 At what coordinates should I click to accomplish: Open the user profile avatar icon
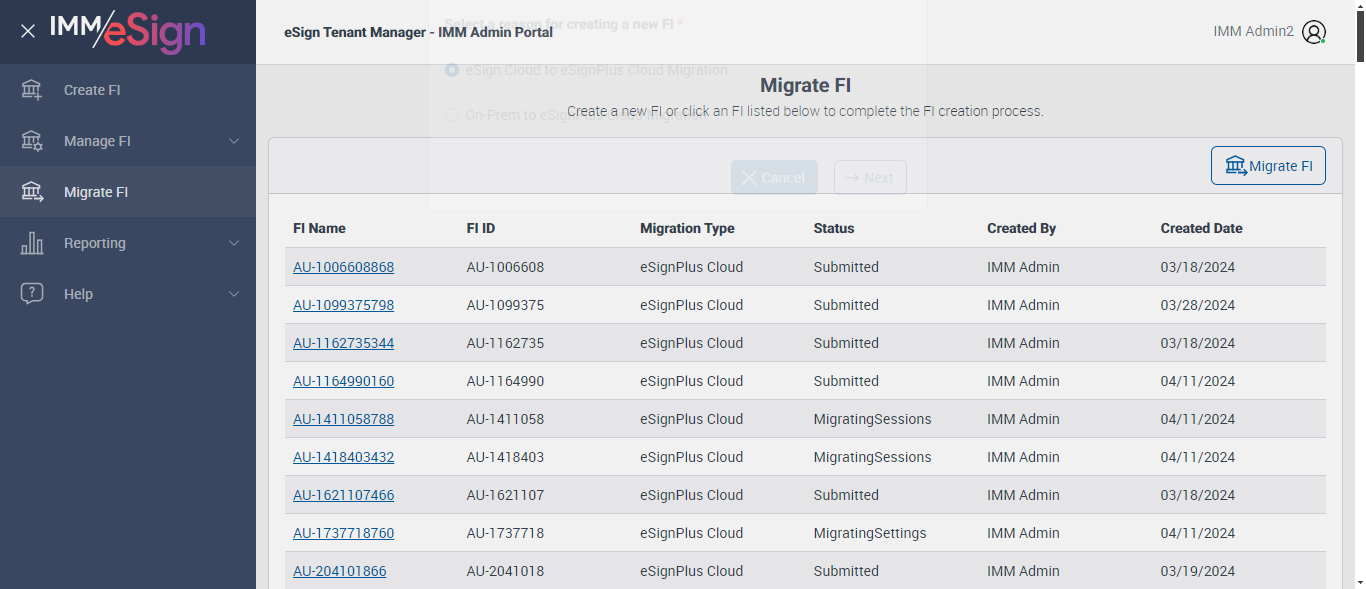tap(1314, 32)
